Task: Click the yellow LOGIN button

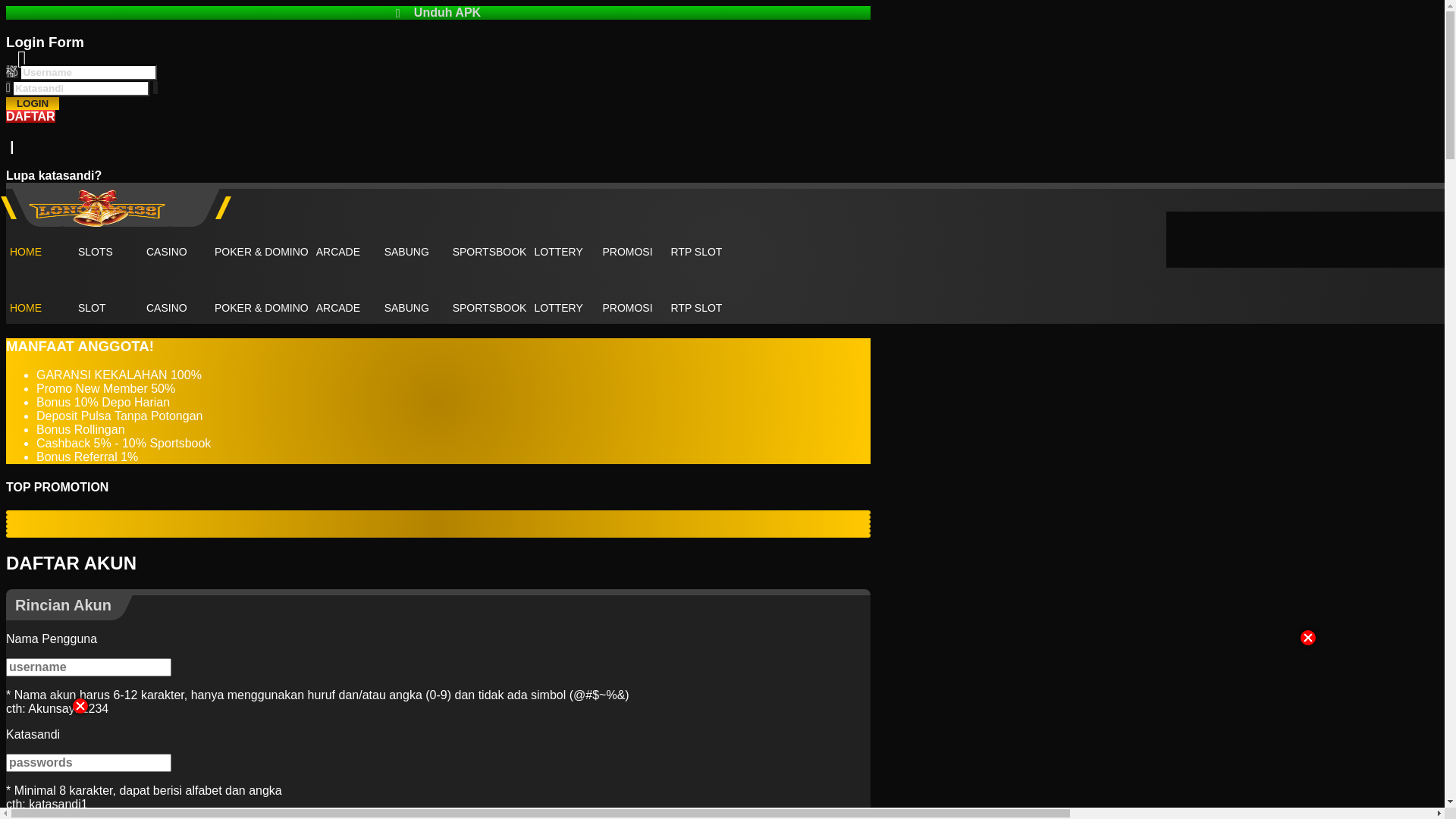Action: [x=33, y=103]
